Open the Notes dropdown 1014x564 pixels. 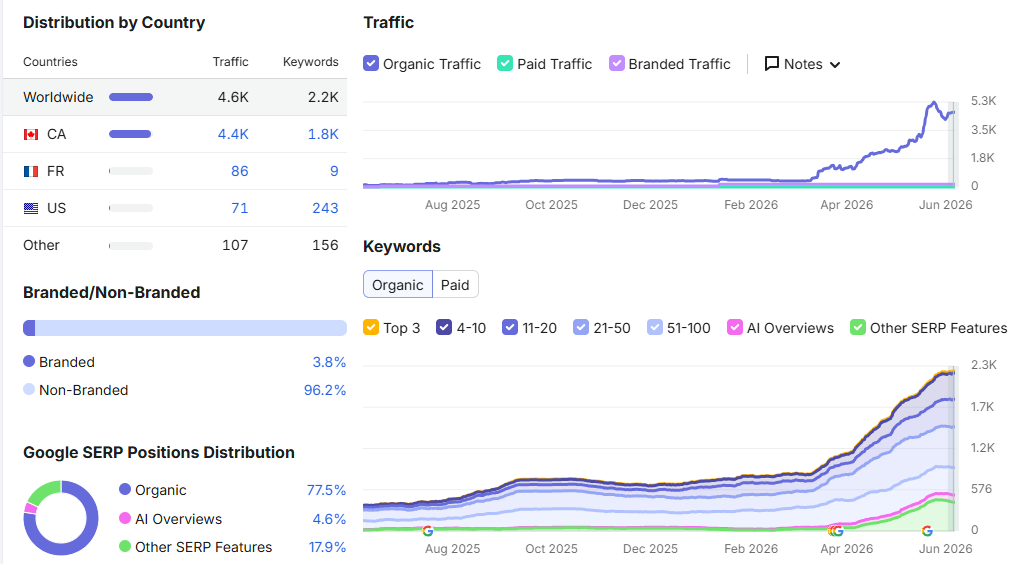click(803, 64)
